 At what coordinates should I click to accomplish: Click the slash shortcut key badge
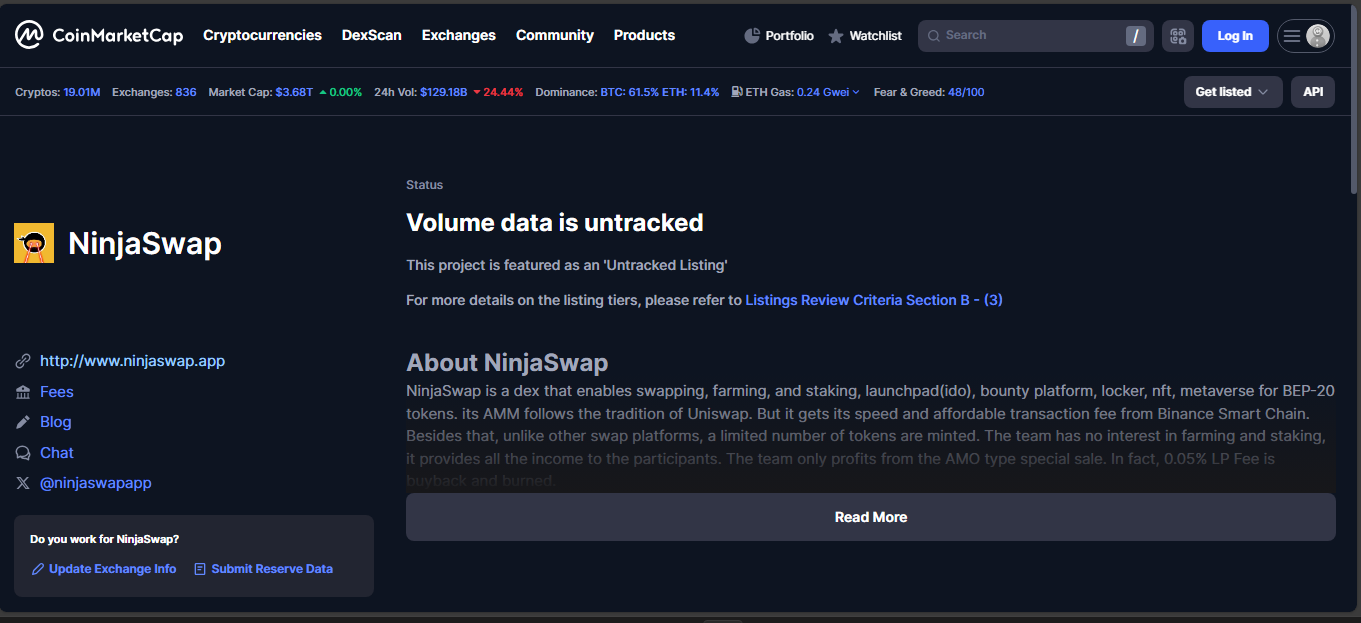[x=1135, y=36]
